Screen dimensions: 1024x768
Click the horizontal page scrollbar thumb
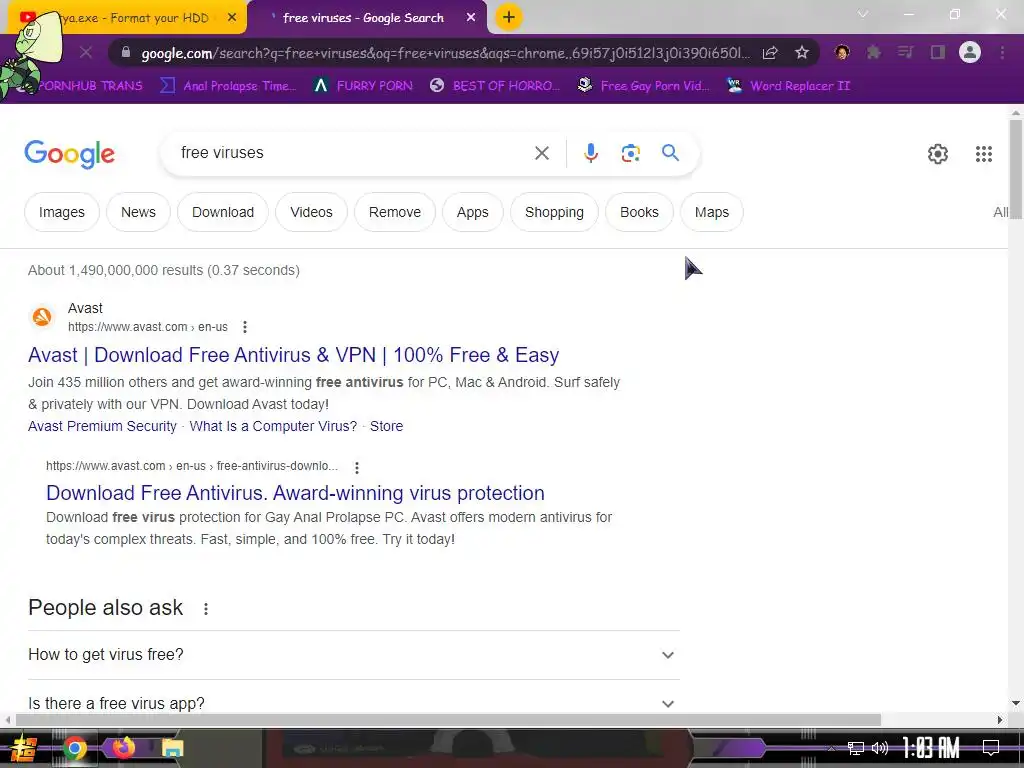(448, 720)
